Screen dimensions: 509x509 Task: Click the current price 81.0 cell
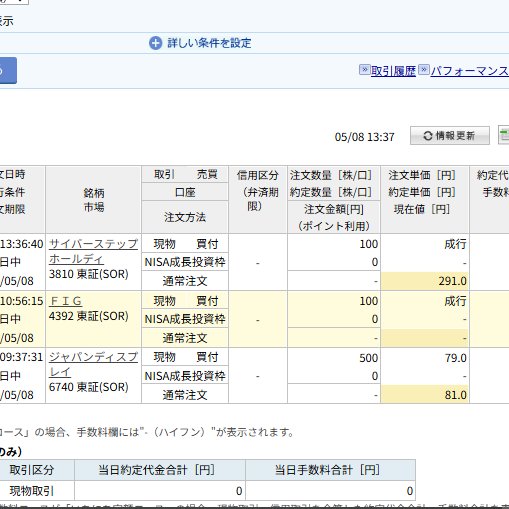point(425,395)
